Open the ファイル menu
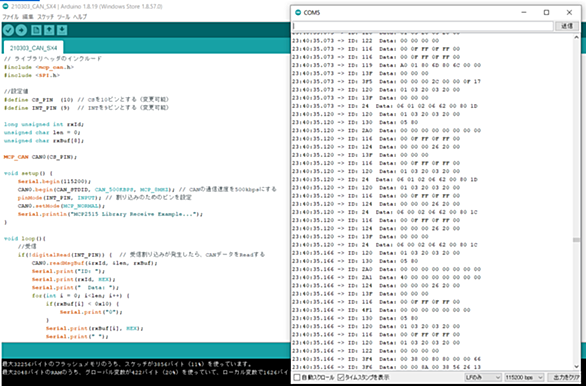586x386 pixels. point(10,17)
